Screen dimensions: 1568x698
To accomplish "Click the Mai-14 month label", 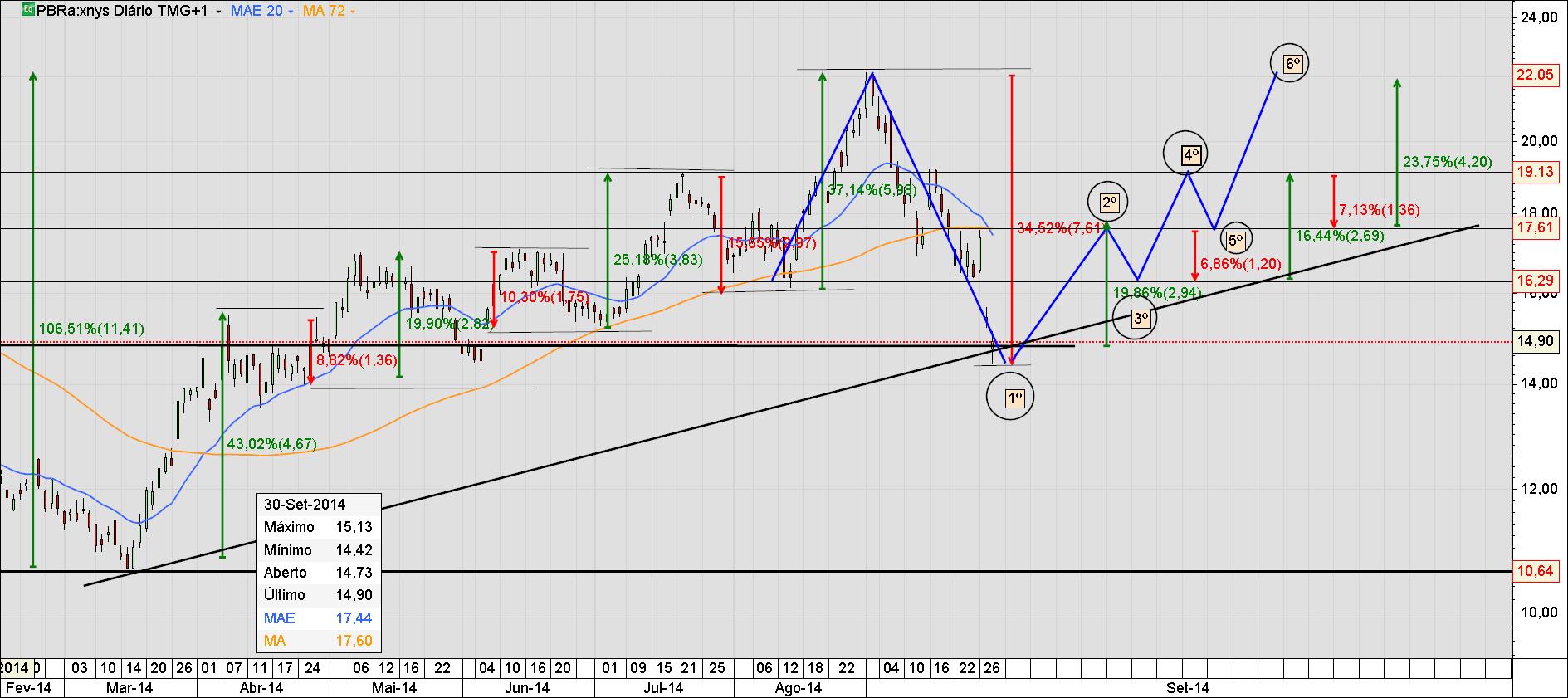I will click(x=394, y=688).
